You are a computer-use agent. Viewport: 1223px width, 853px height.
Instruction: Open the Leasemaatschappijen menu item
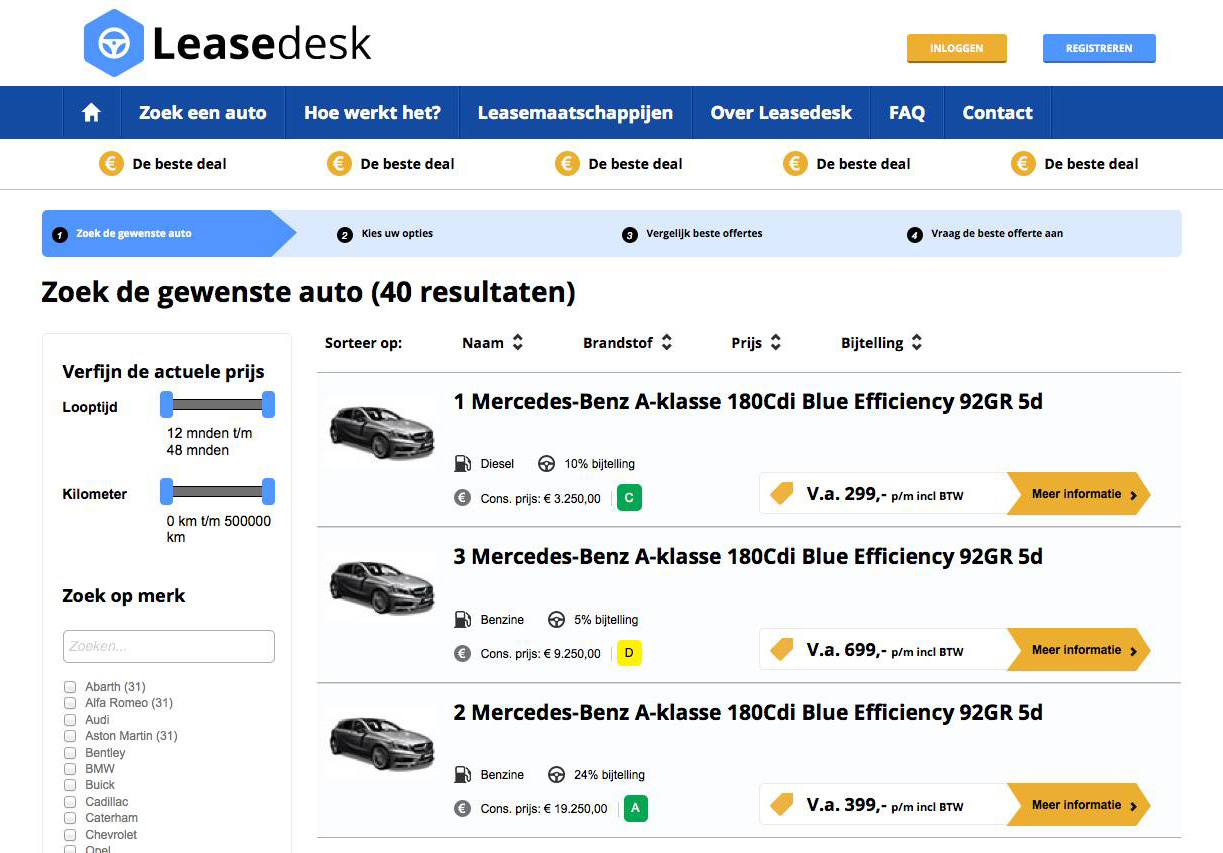tap(575, 113)
